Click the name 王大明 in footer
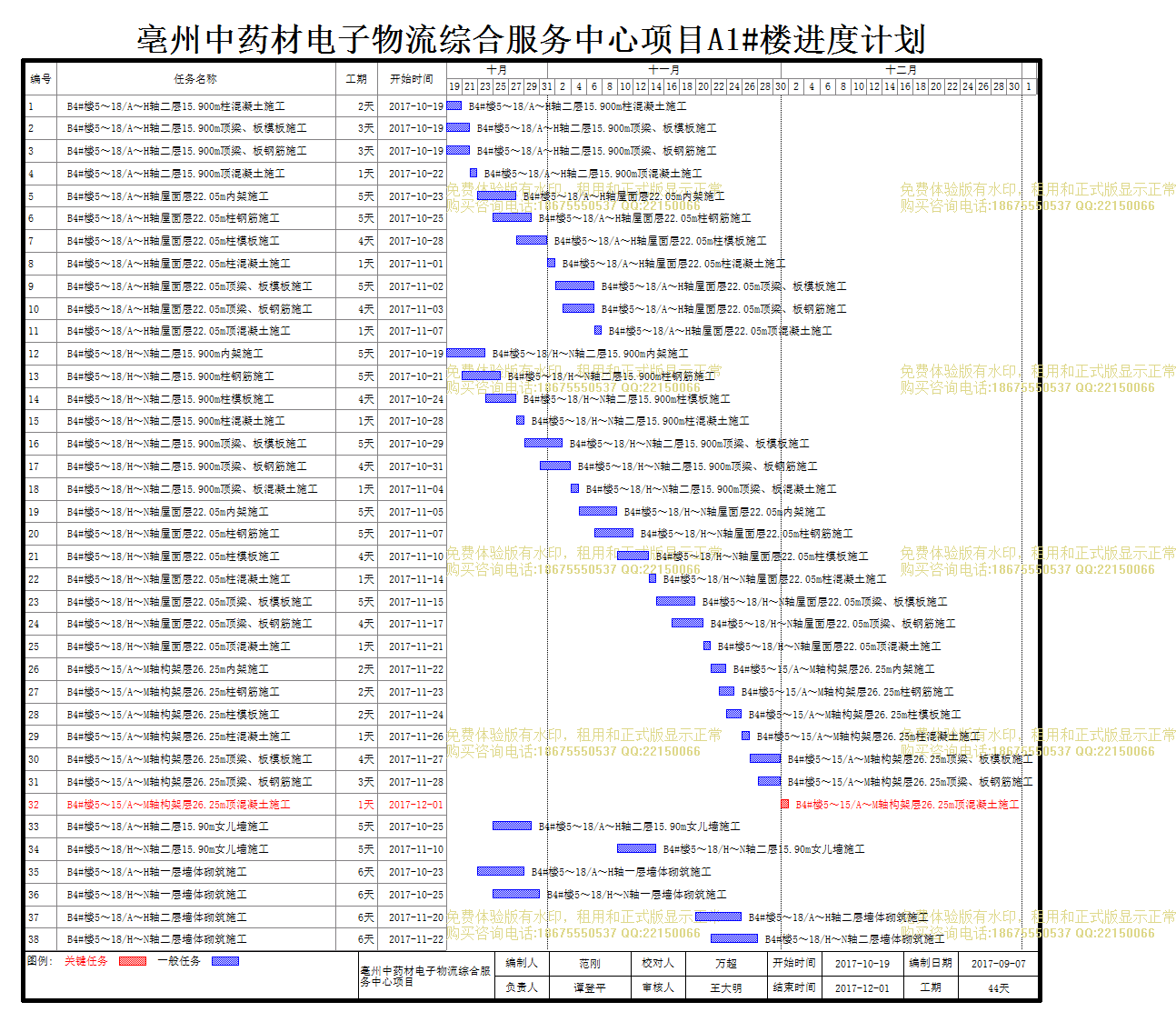The height and width of the screenshot is (1022, 1176). pos(726,987)
